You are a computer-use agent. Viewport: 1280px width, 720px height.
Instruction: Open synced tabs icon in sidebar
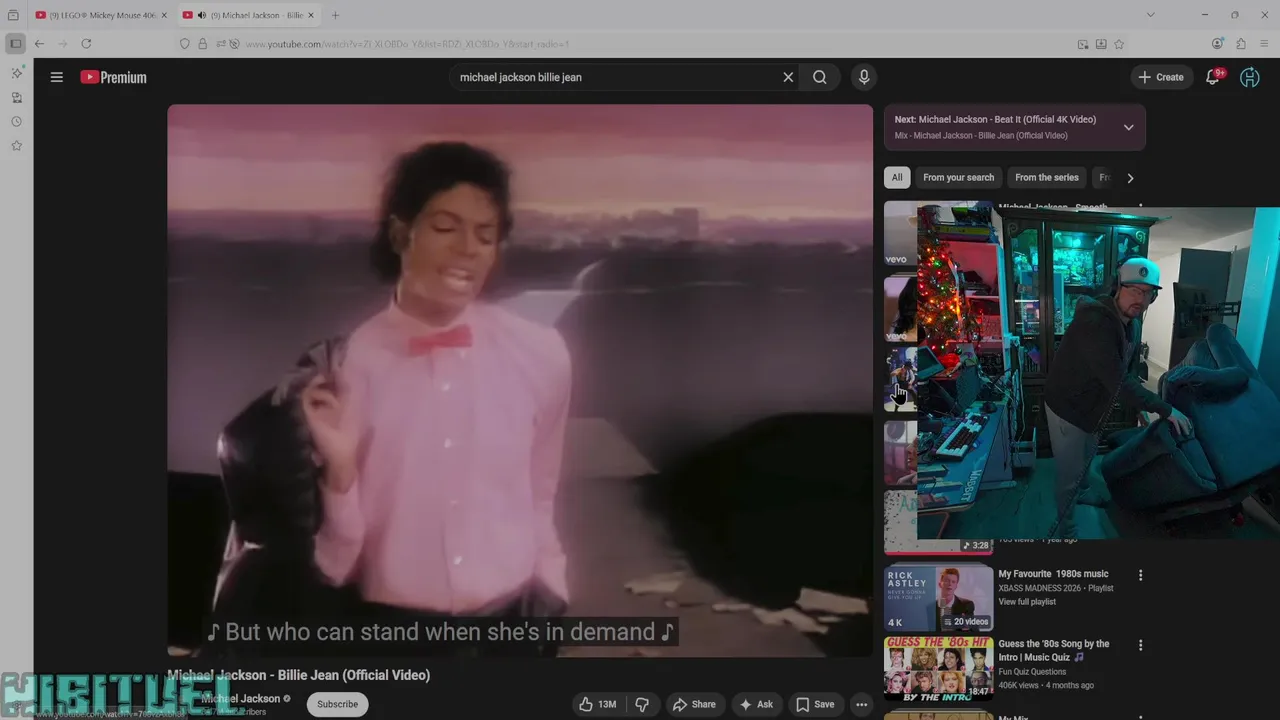pos(16,97)
